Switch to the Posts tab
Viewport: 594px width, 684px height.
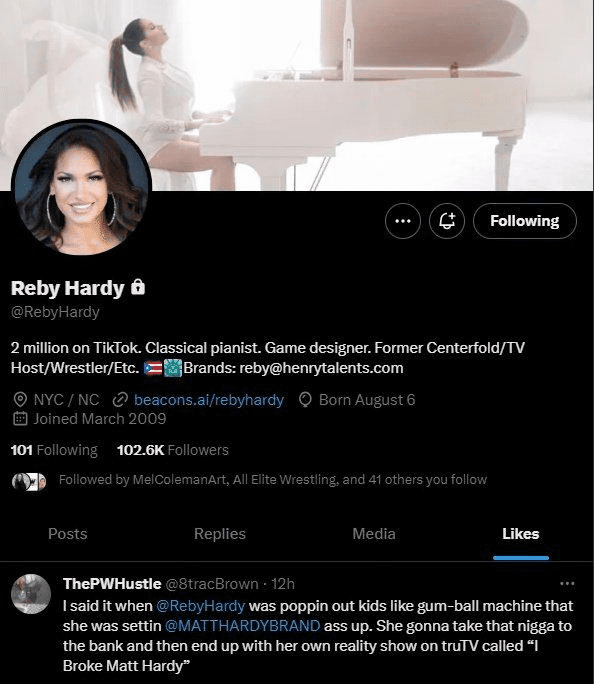click(68, 534)
